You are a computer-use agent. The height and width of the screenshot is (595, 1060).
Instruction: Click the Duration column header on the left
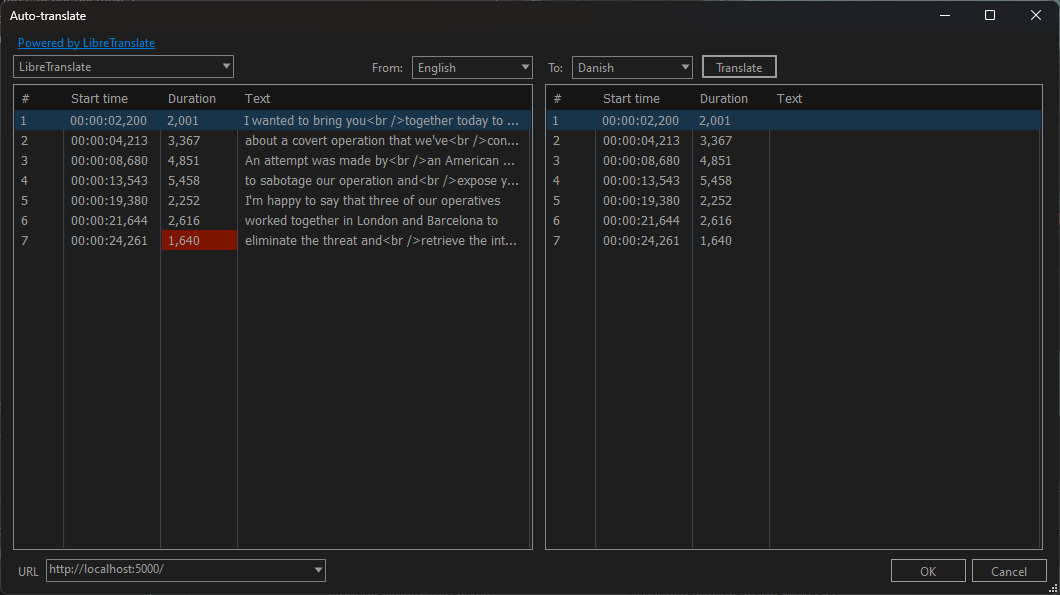[x=192, y=98]
